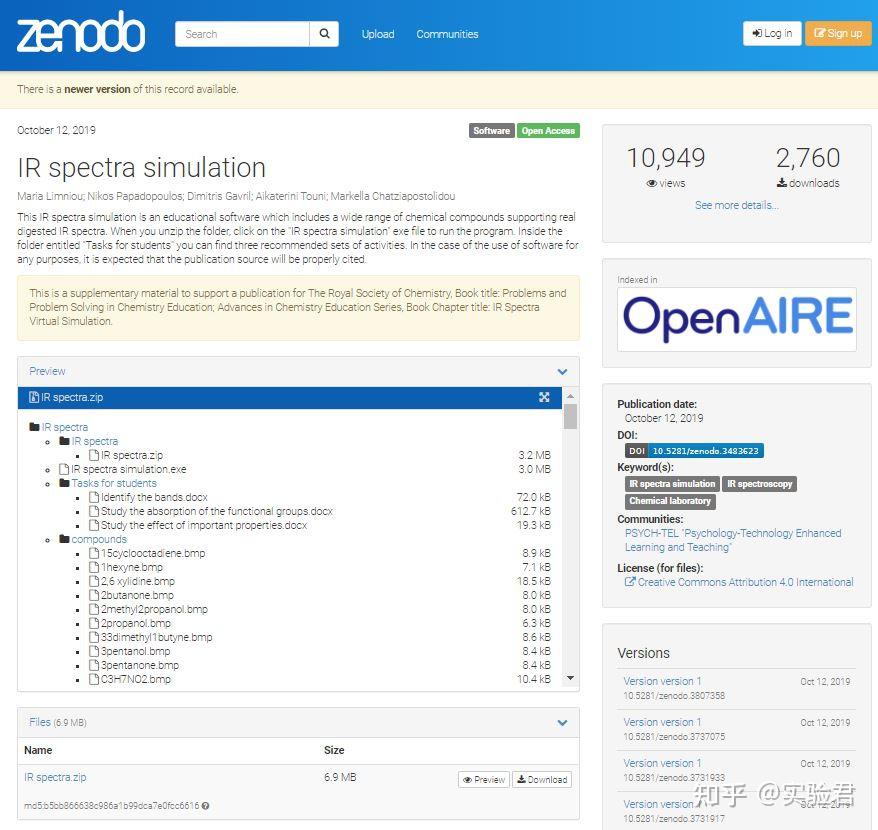Select Identify the bands.docx

[x=154, y=497]
